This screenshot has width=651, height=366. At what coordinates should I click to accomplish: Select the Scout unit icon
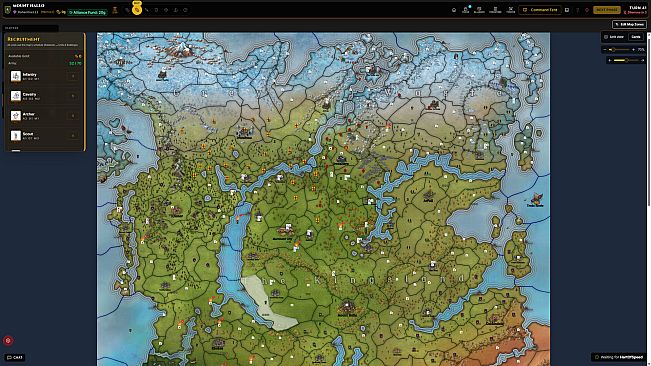(x=16, y=135)
